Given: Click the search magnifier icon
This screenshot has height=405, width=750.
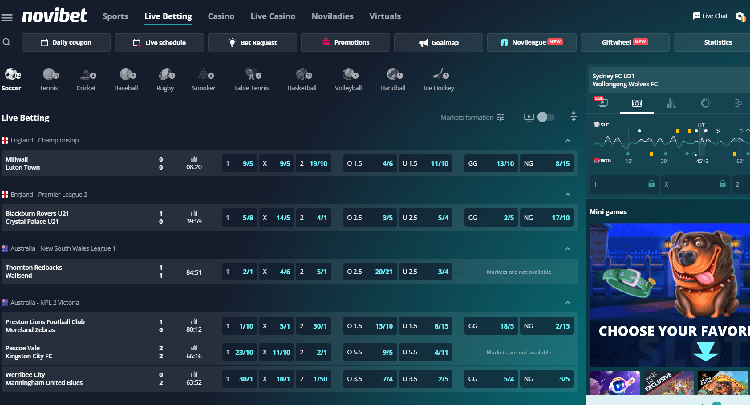Looking at the screenshot, I should (x=7, y=43).
